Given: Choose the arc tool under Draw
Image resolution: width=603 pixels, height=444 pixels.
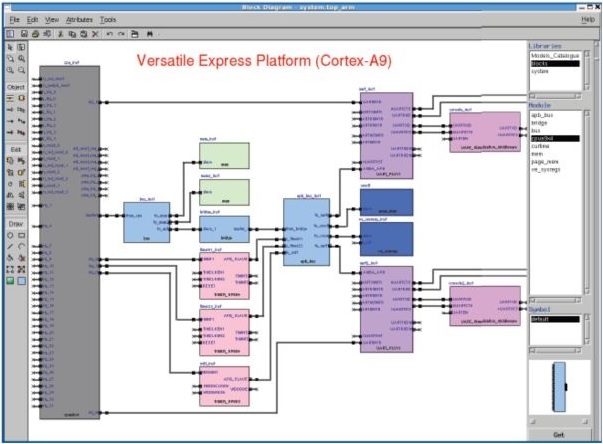Looking at the screenshot, I should click(x=22, y=246).
